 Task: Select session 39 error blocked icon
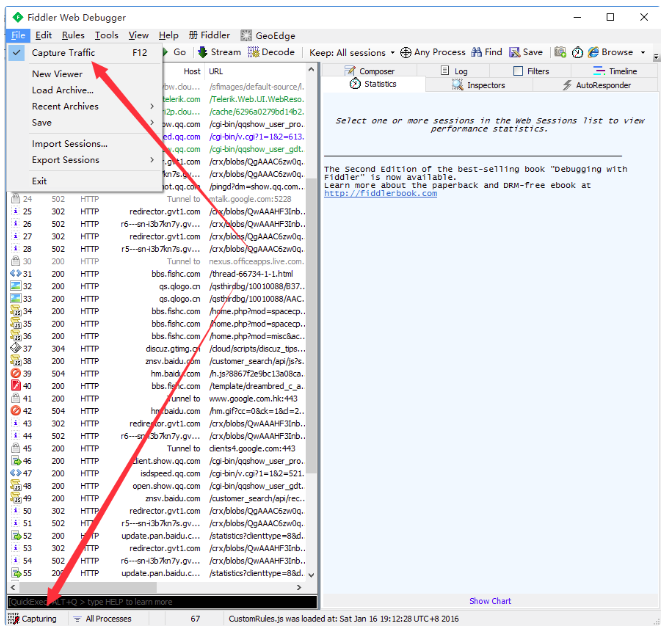[x=16, y=373]
